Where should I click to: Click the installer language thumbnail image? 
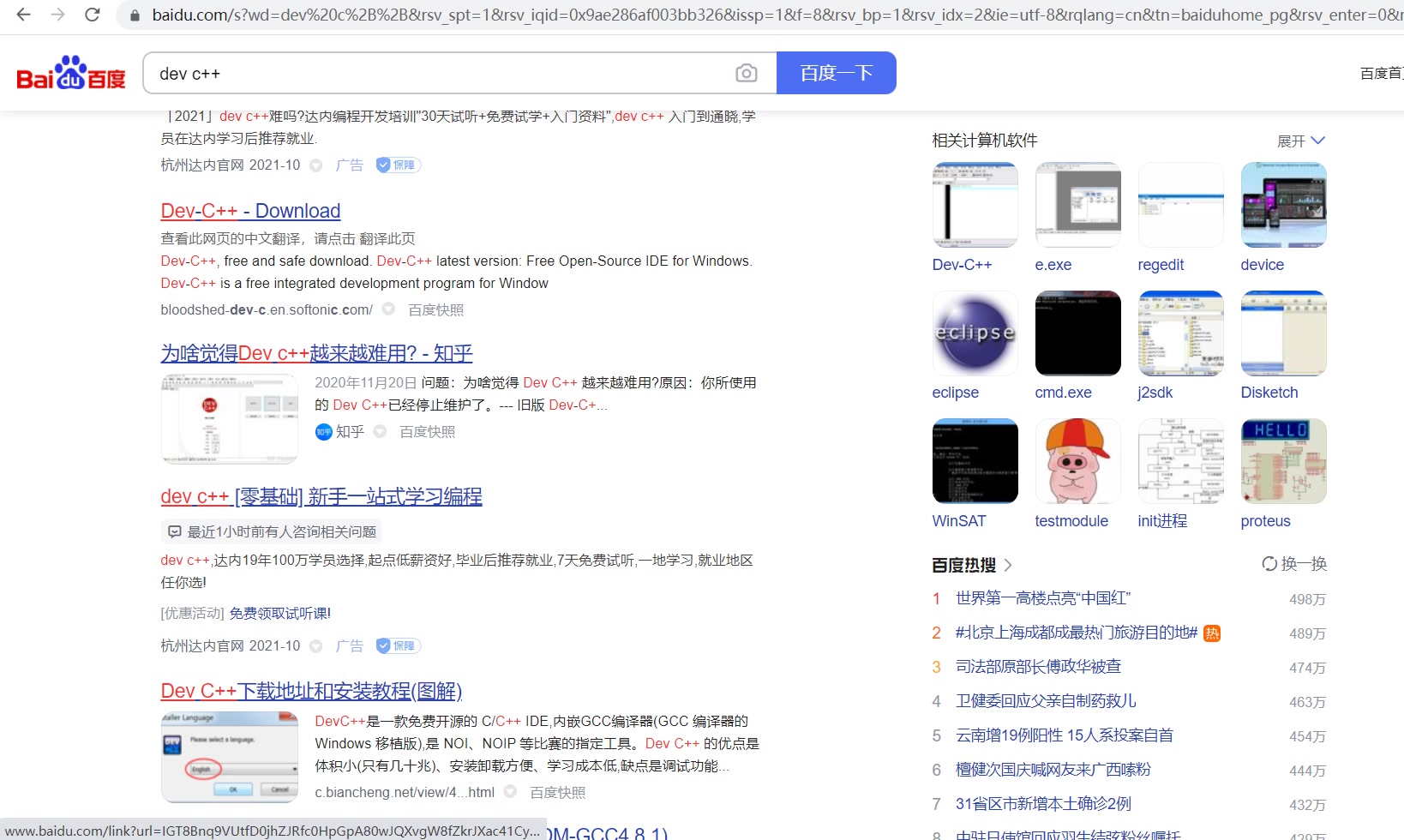(229, 757)
